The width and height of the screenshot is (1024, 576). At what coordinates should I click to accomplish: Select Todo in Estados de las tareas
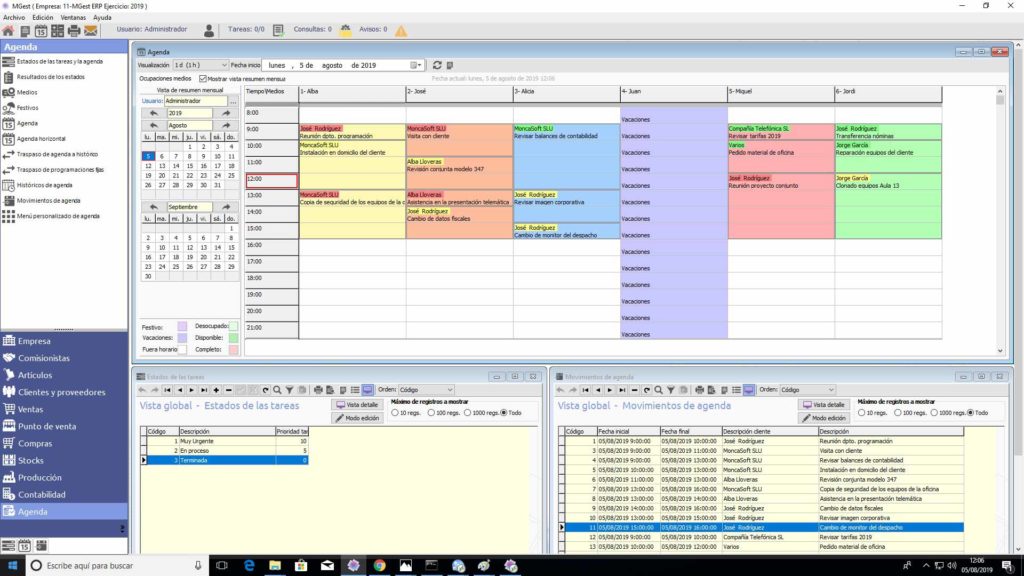coord(504,413)
